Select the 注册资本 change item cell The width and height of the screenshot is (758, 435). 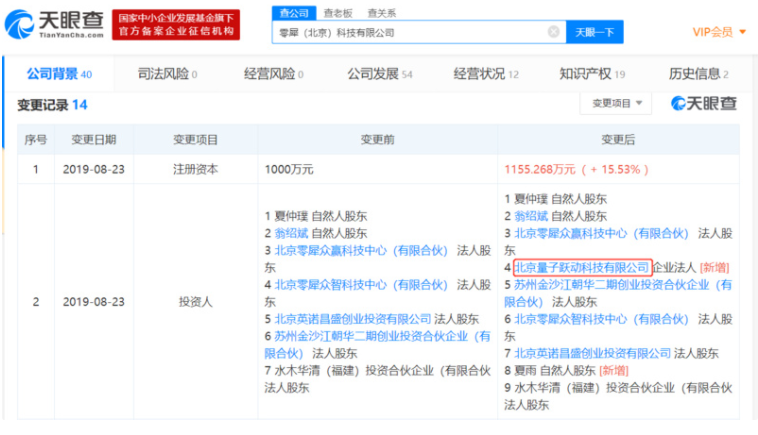[195, 169]
